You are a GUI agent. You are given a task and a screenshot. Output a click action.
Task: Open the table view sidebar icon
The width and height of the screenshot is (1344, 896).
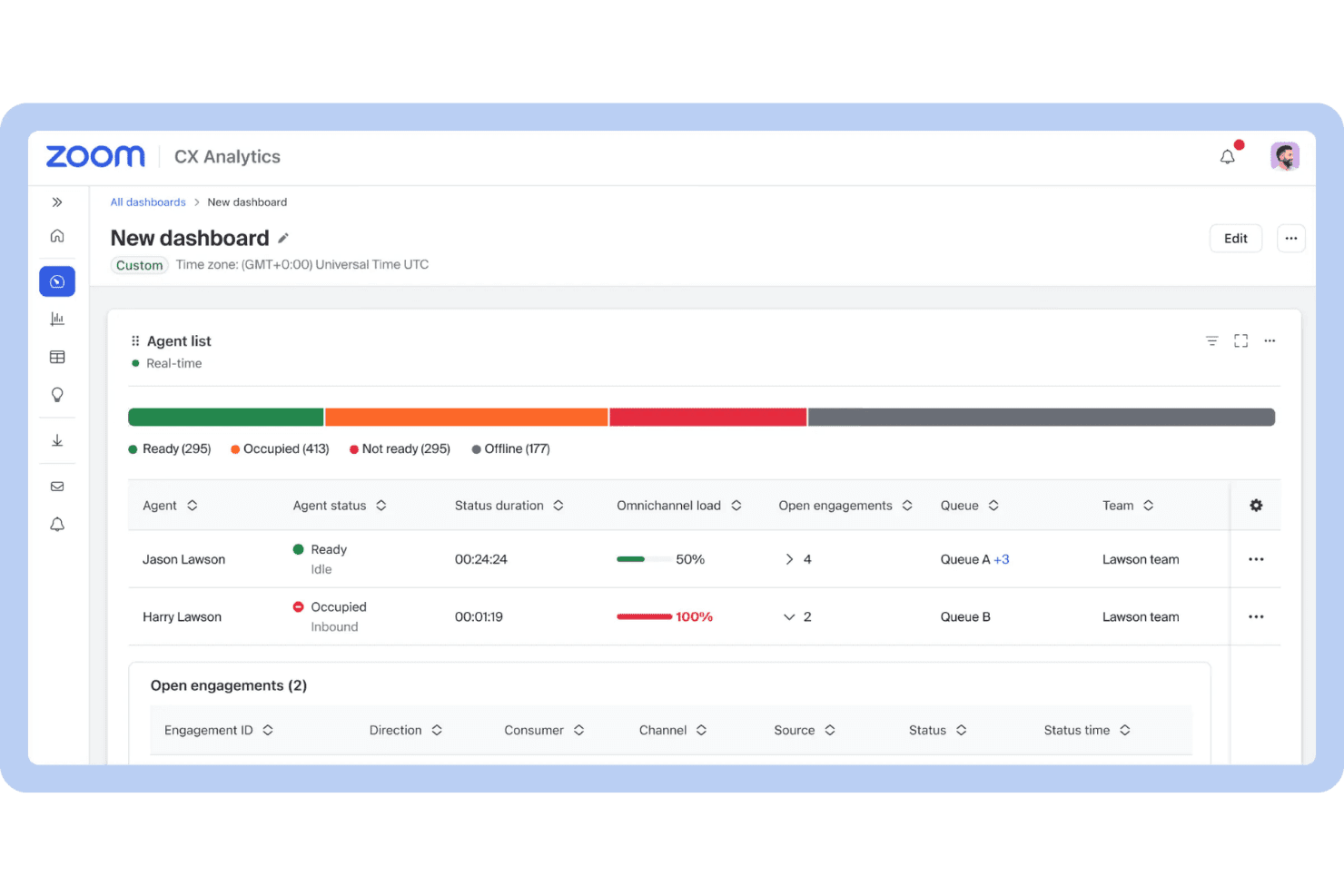pyautogui.click(x=57, y=357)
